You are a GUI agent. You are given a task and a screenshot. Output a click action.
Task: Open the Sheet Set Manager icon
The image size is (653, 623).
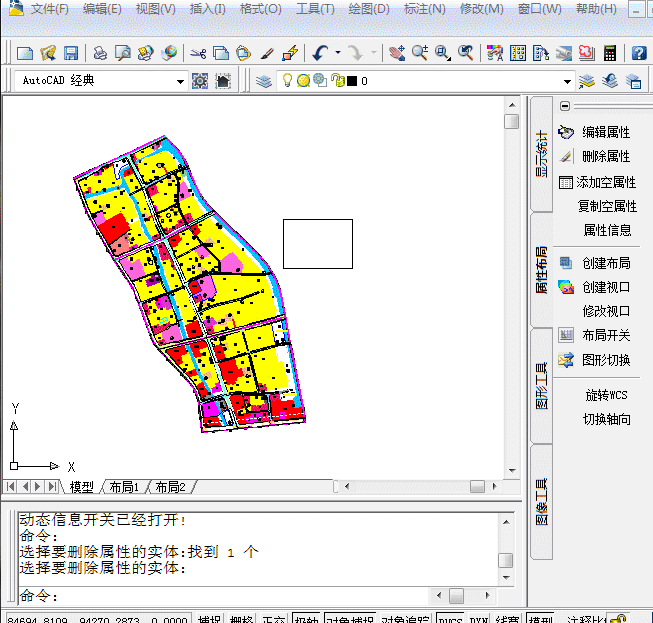point(563,53)
